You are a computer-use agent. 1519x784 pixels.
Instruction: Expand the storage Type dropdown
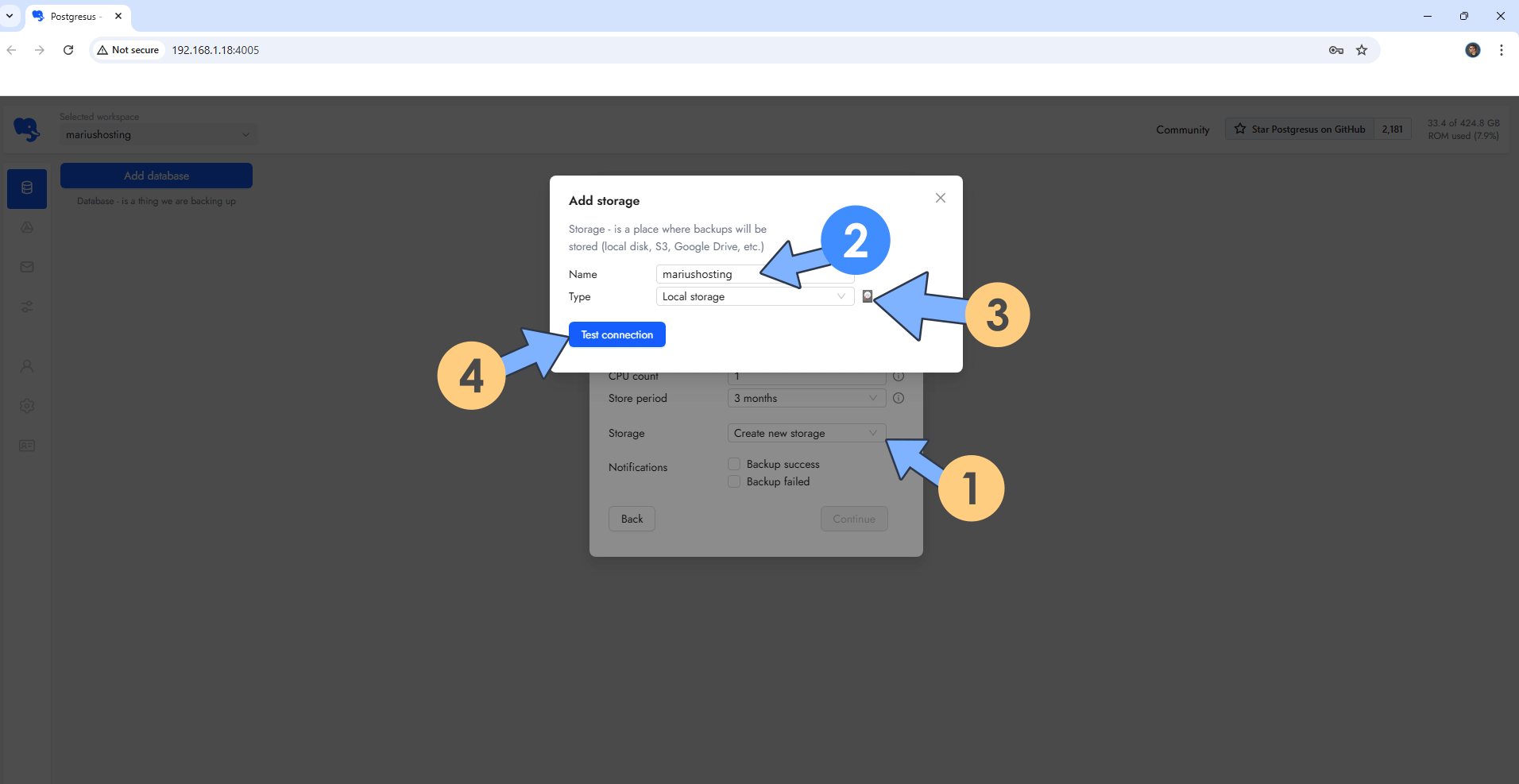point(754,296)
